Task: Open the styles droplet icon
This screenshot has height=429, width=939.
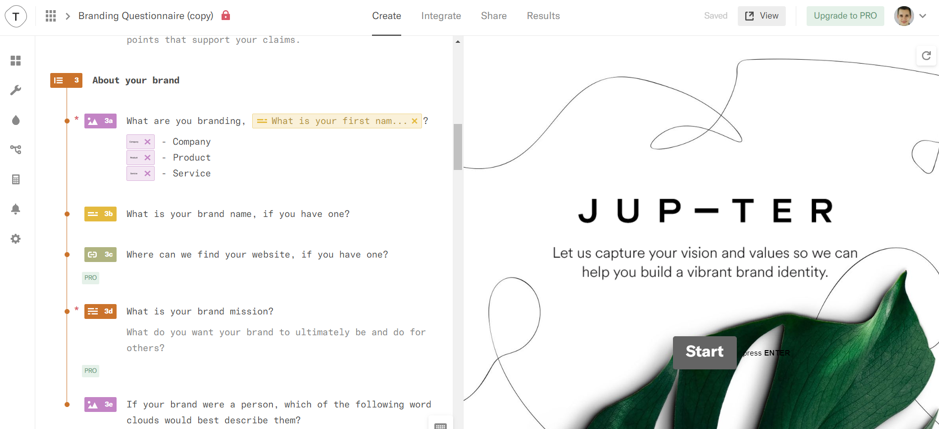Action: click(16, 120)
